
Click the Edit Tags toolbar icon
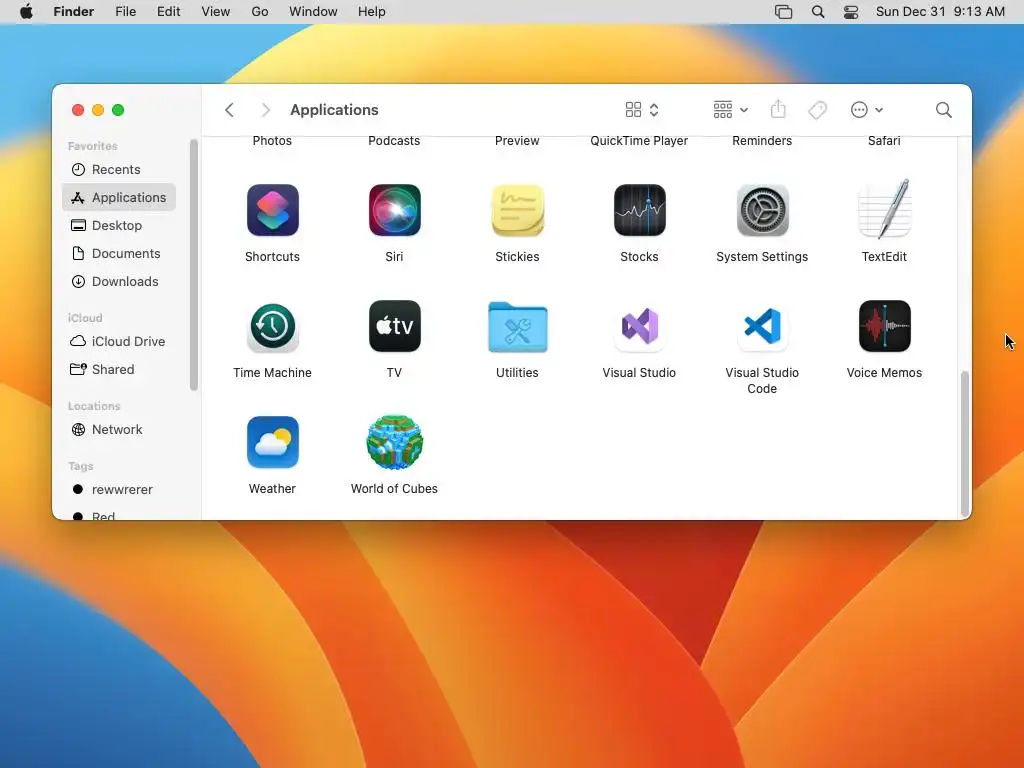click(817, 110)
